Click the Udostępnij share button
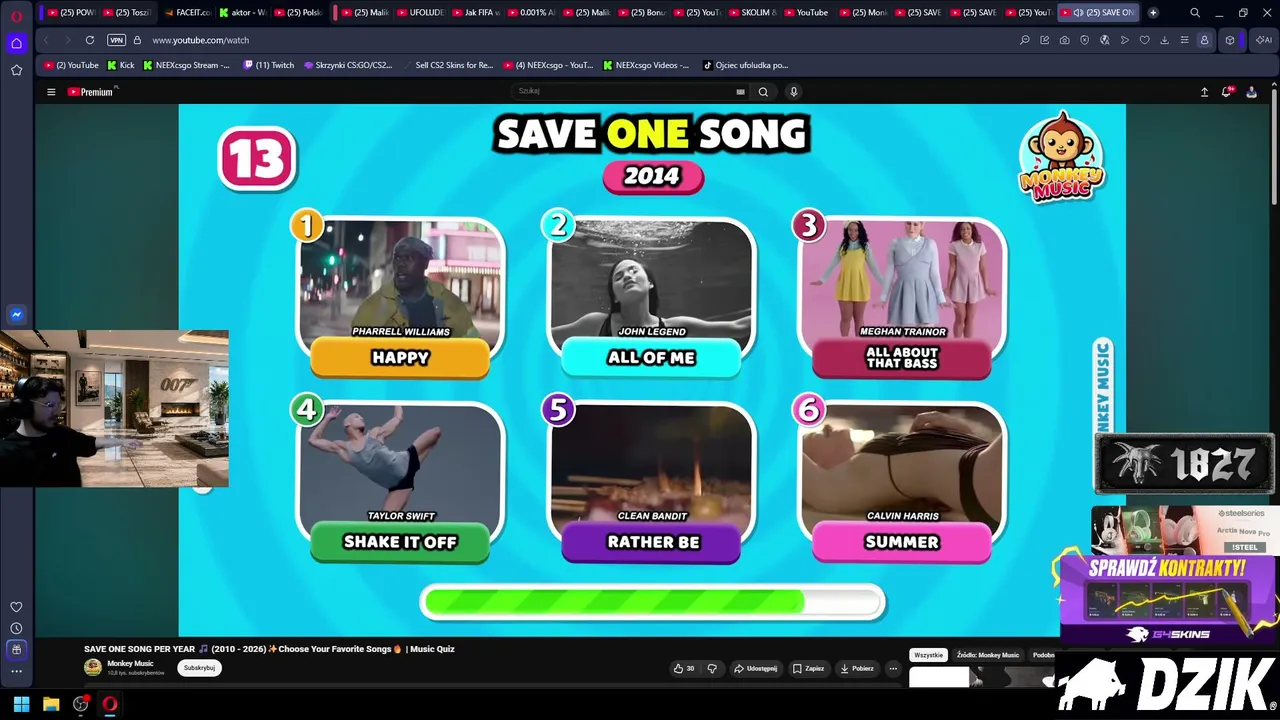This screenshot has width=1280, height=720. (755, 668)
